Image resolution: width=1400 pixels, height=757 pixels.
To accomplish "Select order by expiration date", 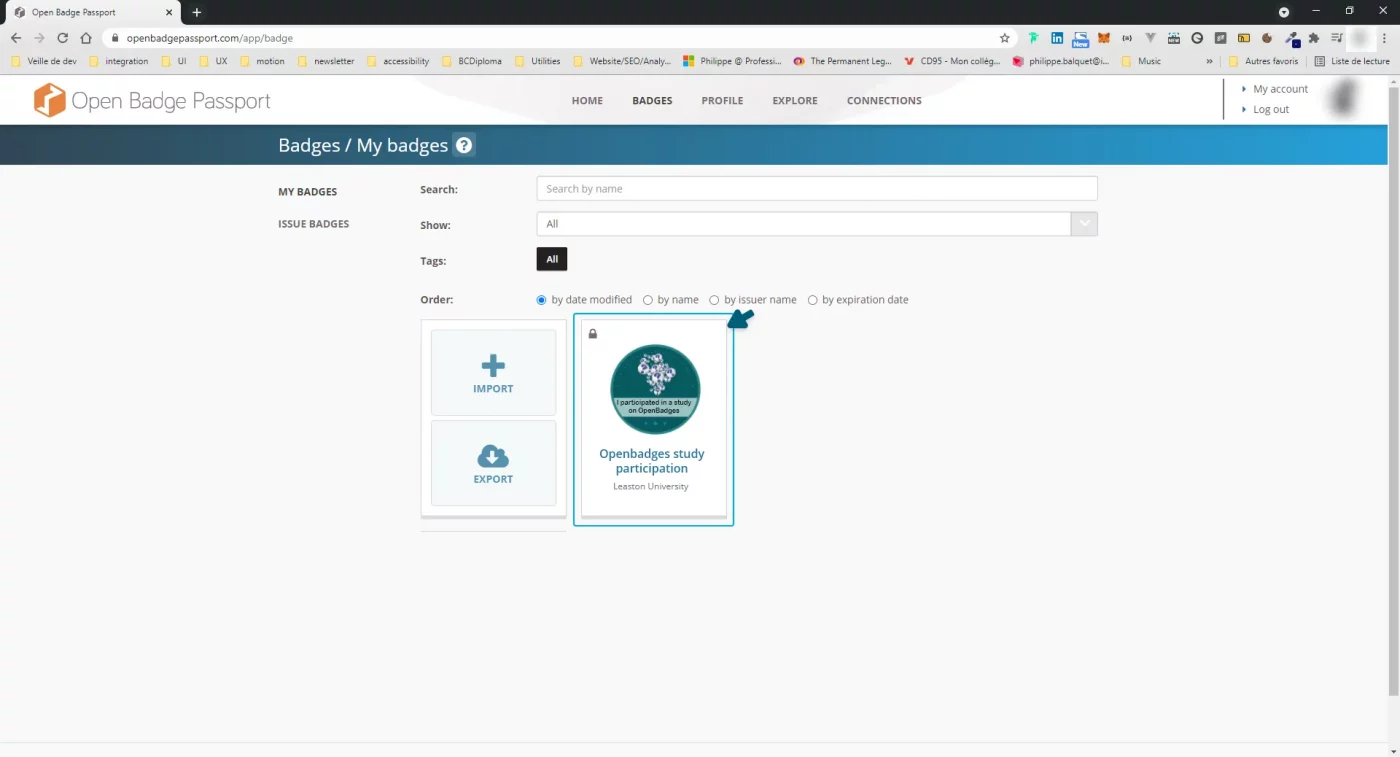I will pos(813,300).
